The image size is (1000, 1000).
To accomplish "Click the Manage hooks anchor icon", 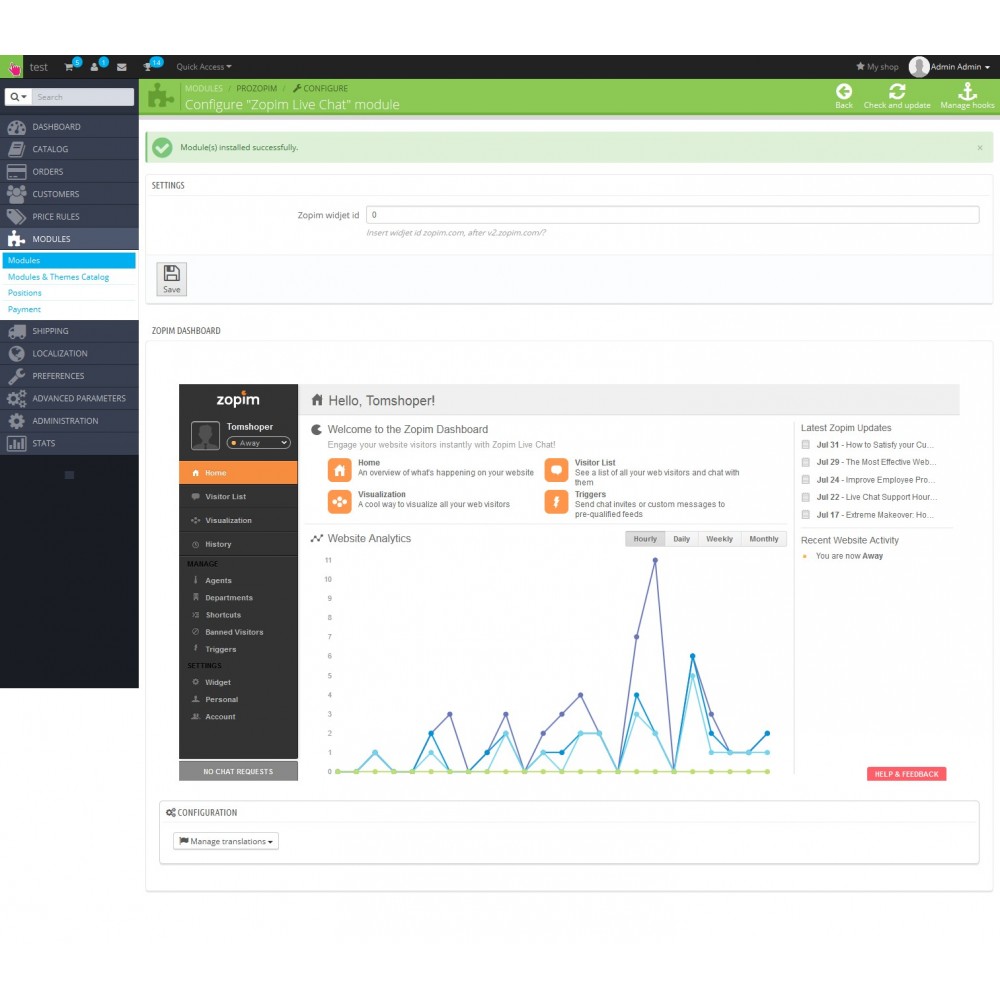I will click(967, 91).
